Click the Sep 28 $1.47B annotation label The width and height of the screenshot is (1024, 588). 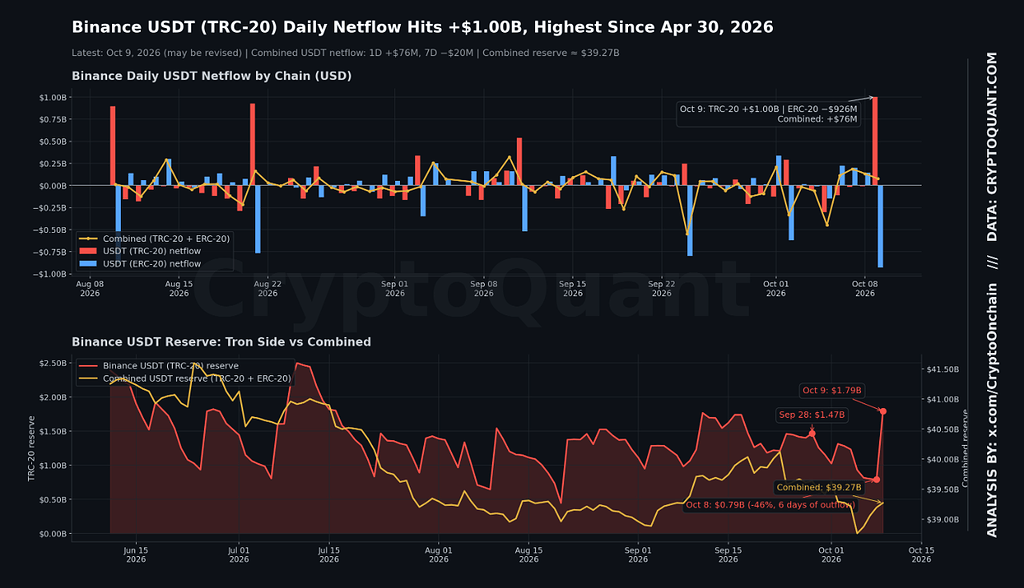[812, 414]
